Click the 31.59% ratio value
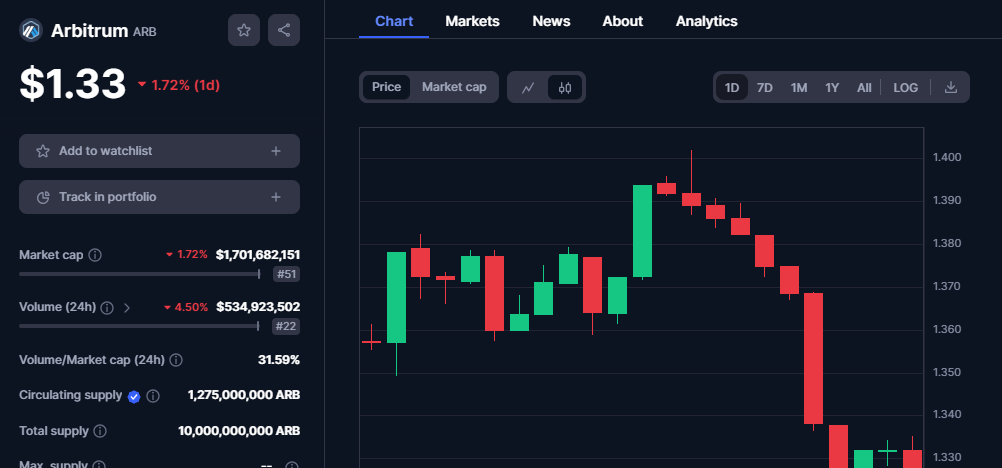This screenshot has height=468, width=1002. (x=279, y=360)
